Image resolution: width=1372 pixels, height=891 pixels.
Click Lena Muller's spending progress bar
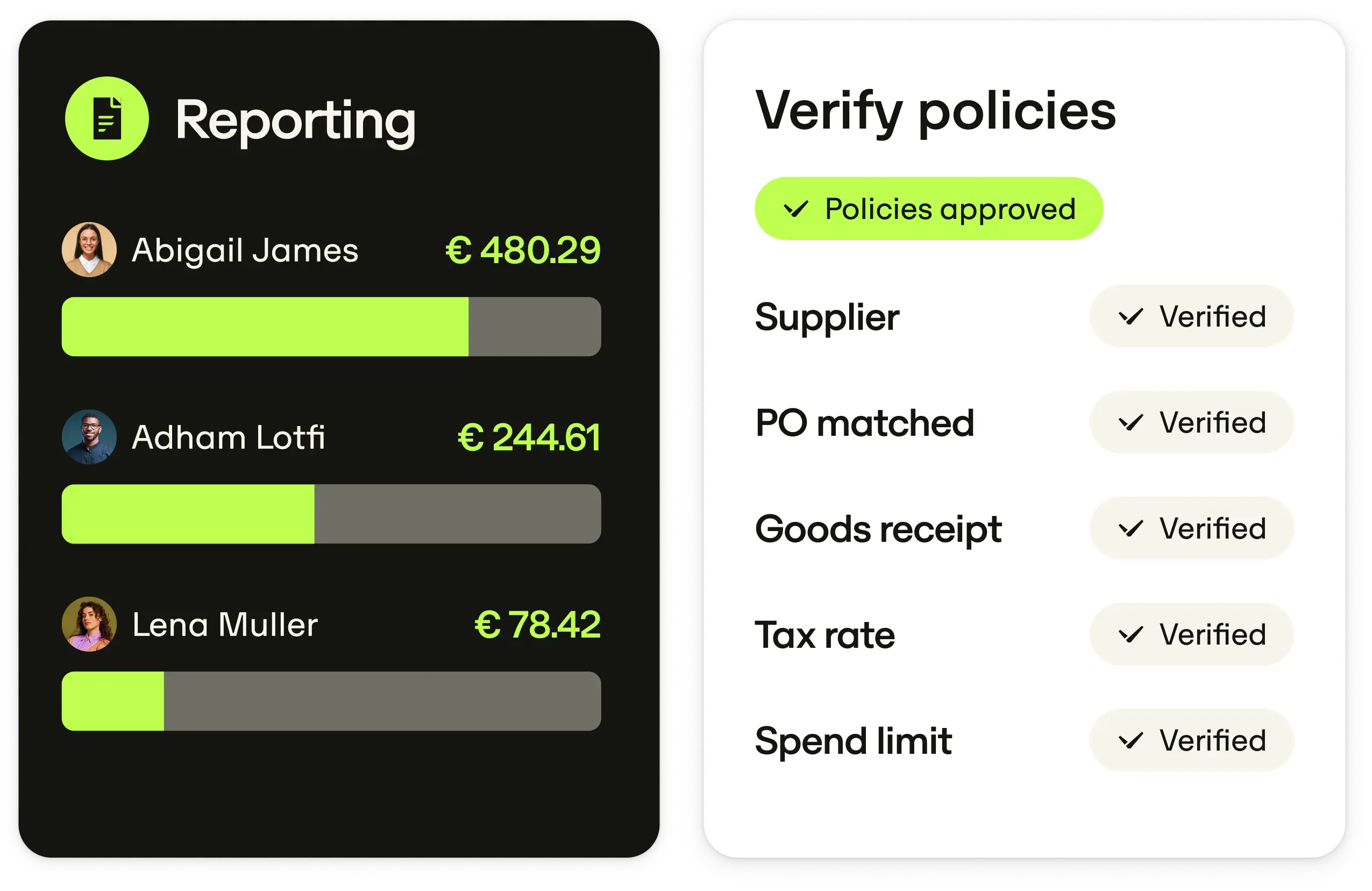click(x=331, y=701)
